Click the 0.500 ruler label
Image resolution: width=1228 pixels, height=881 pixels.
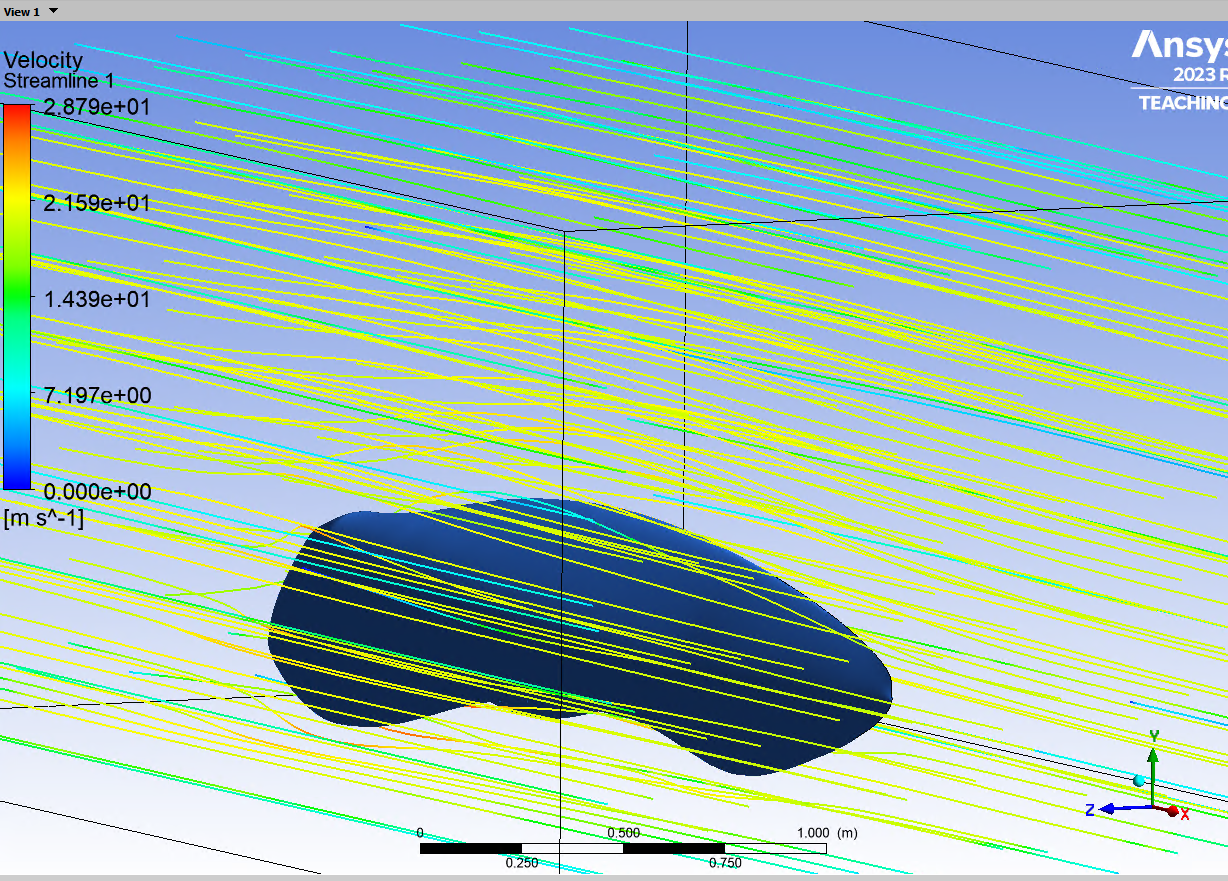pos(623,832)
